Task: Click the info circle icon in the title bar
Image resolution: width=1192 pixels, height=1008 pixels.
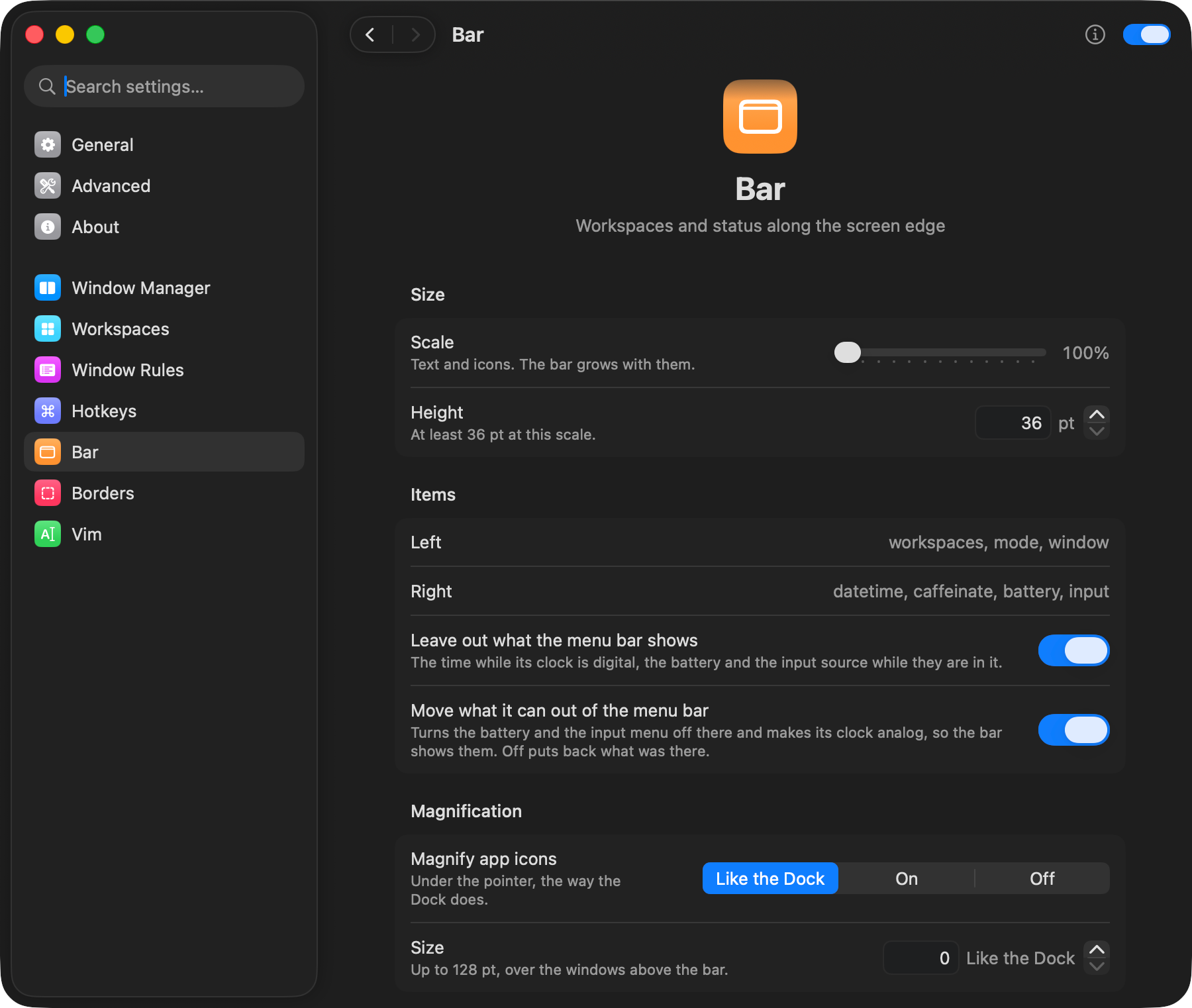Action: 1095,34
